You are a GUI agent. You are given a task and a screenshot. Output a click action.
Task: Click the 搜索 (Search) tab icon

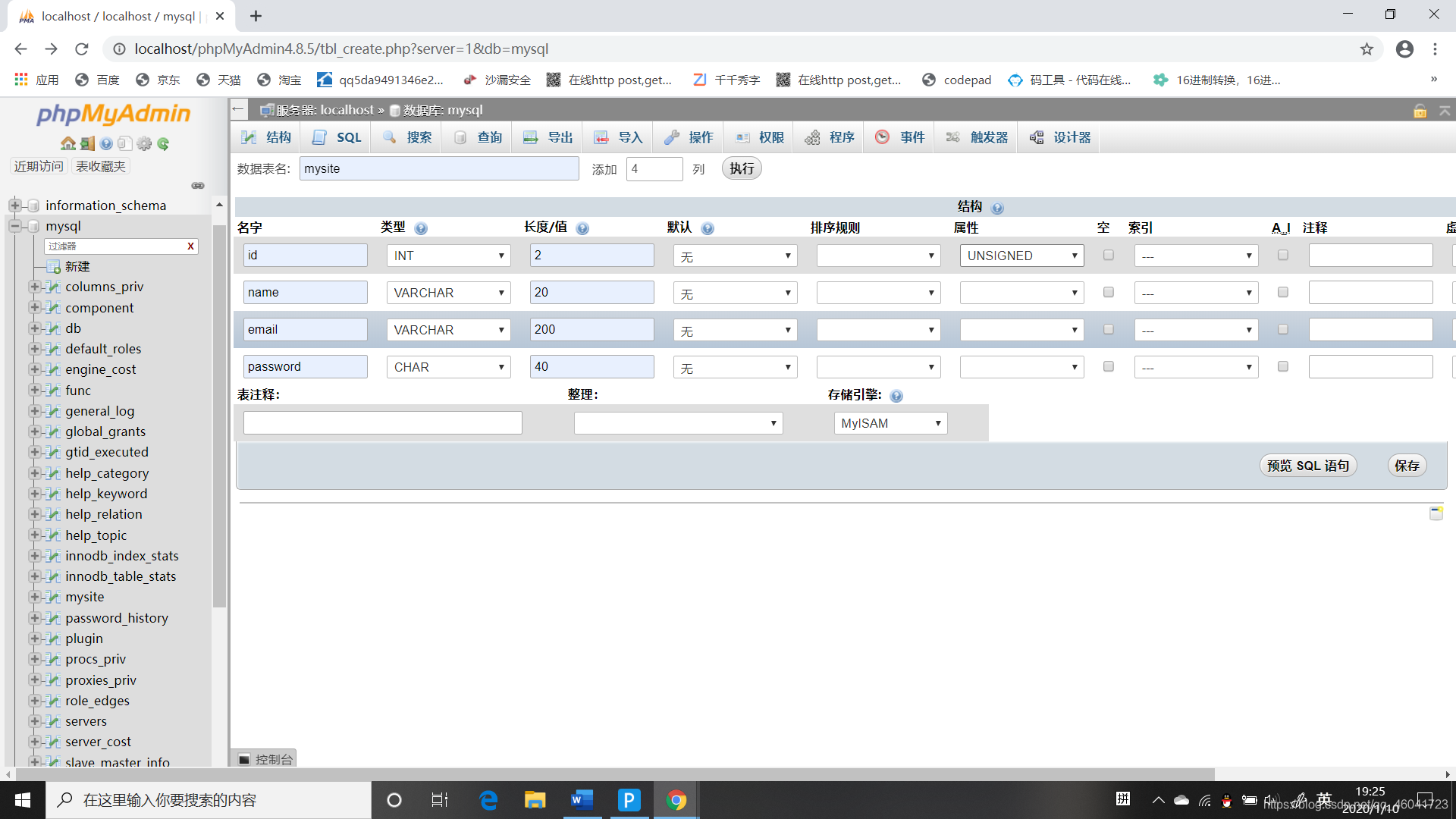418,137
